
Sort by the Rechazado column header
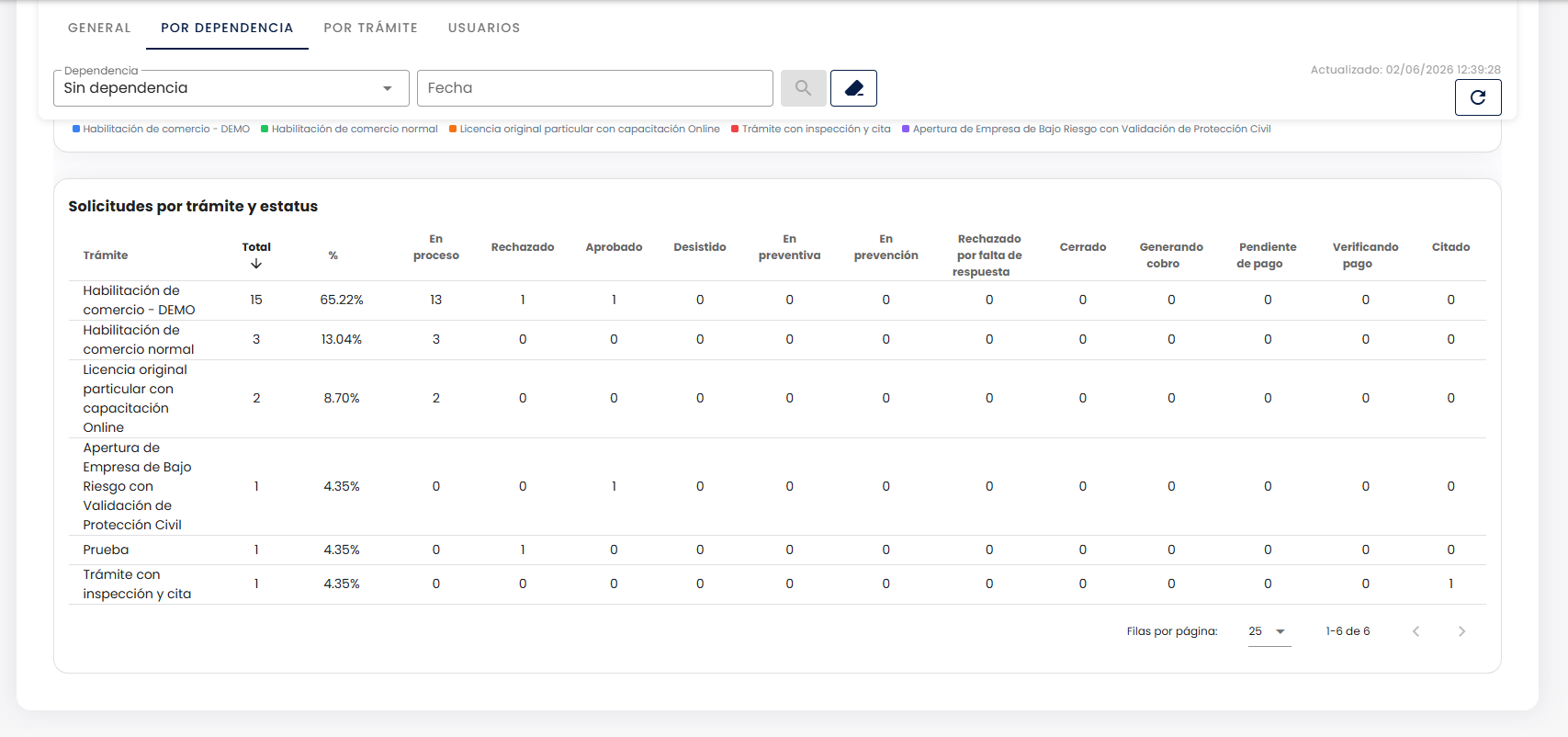(x=523, y=247)
